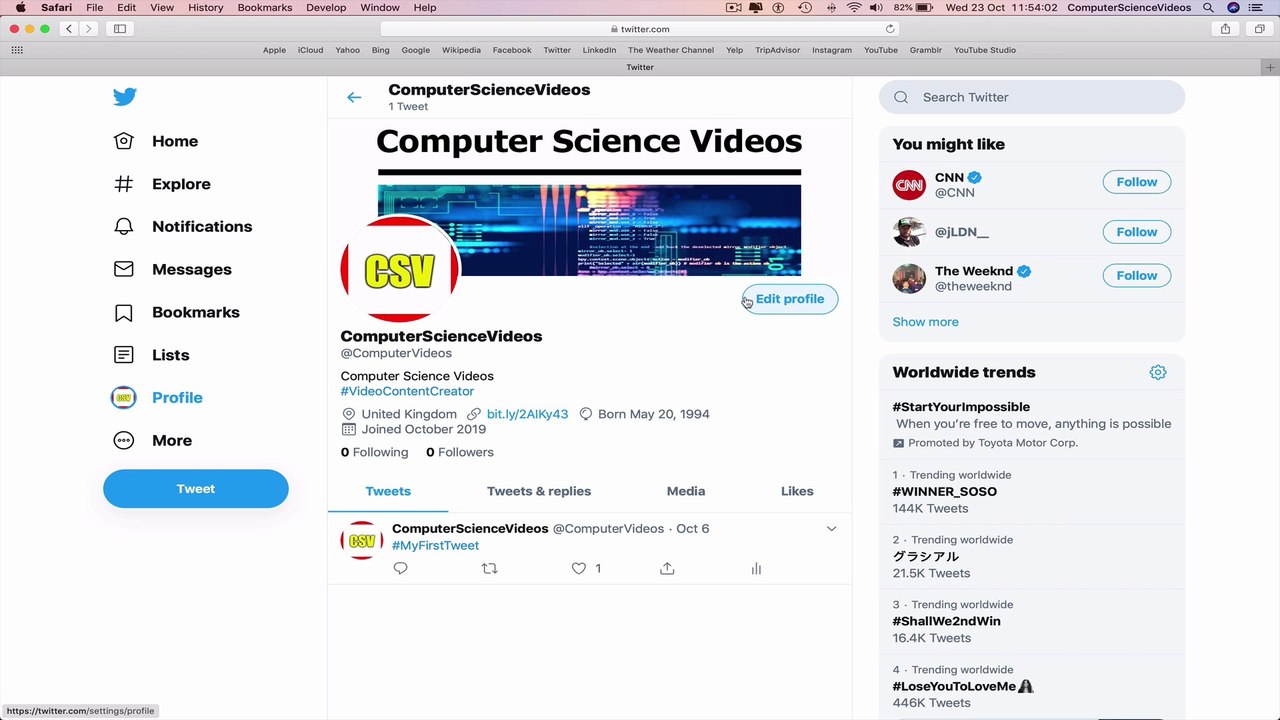Reply to the #MyFirstTweet tweet
1280x720 pixels.
point(401,568)
